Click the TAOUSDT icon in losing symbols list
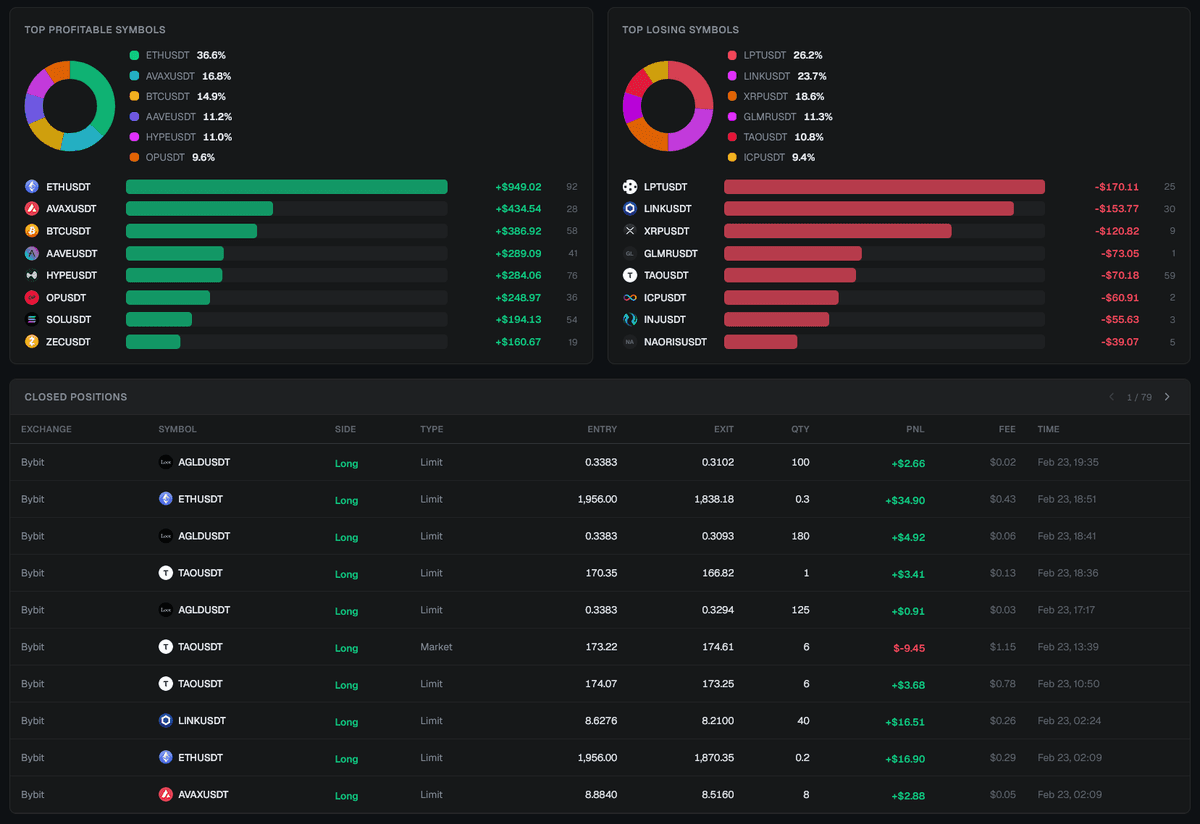Image resolution: width=1200 pixels, height=824 pixels. tap(630, 275)
